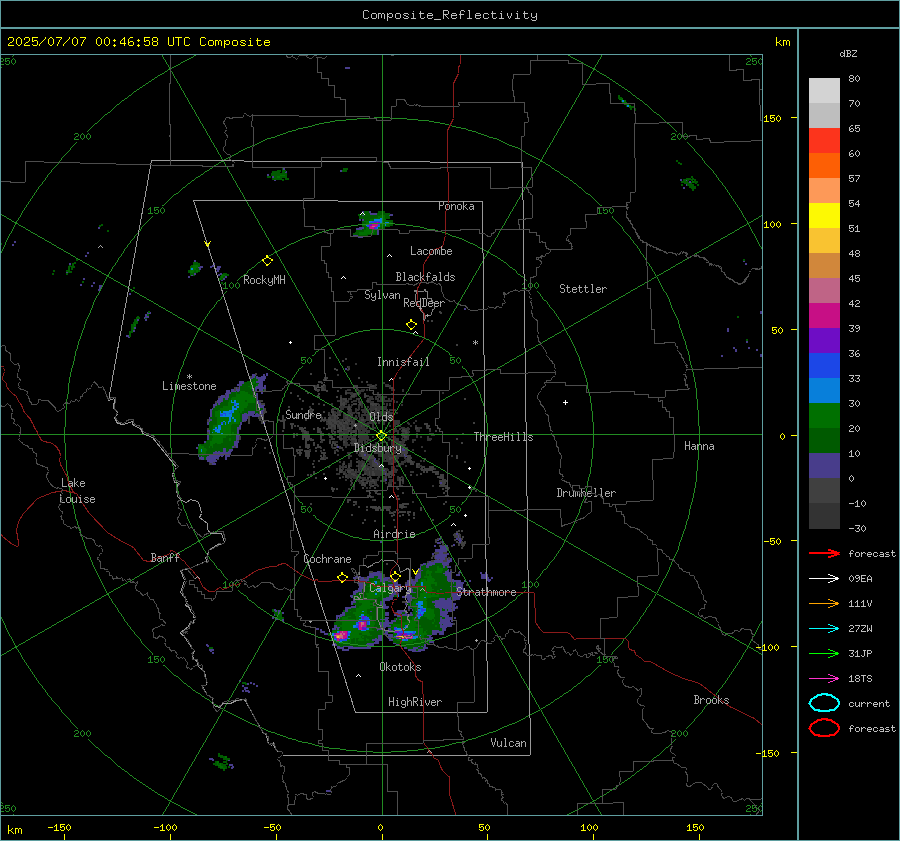The image size is (900, 841).
Task: Click the Vulcan label on map
Action: pos(508,743)
